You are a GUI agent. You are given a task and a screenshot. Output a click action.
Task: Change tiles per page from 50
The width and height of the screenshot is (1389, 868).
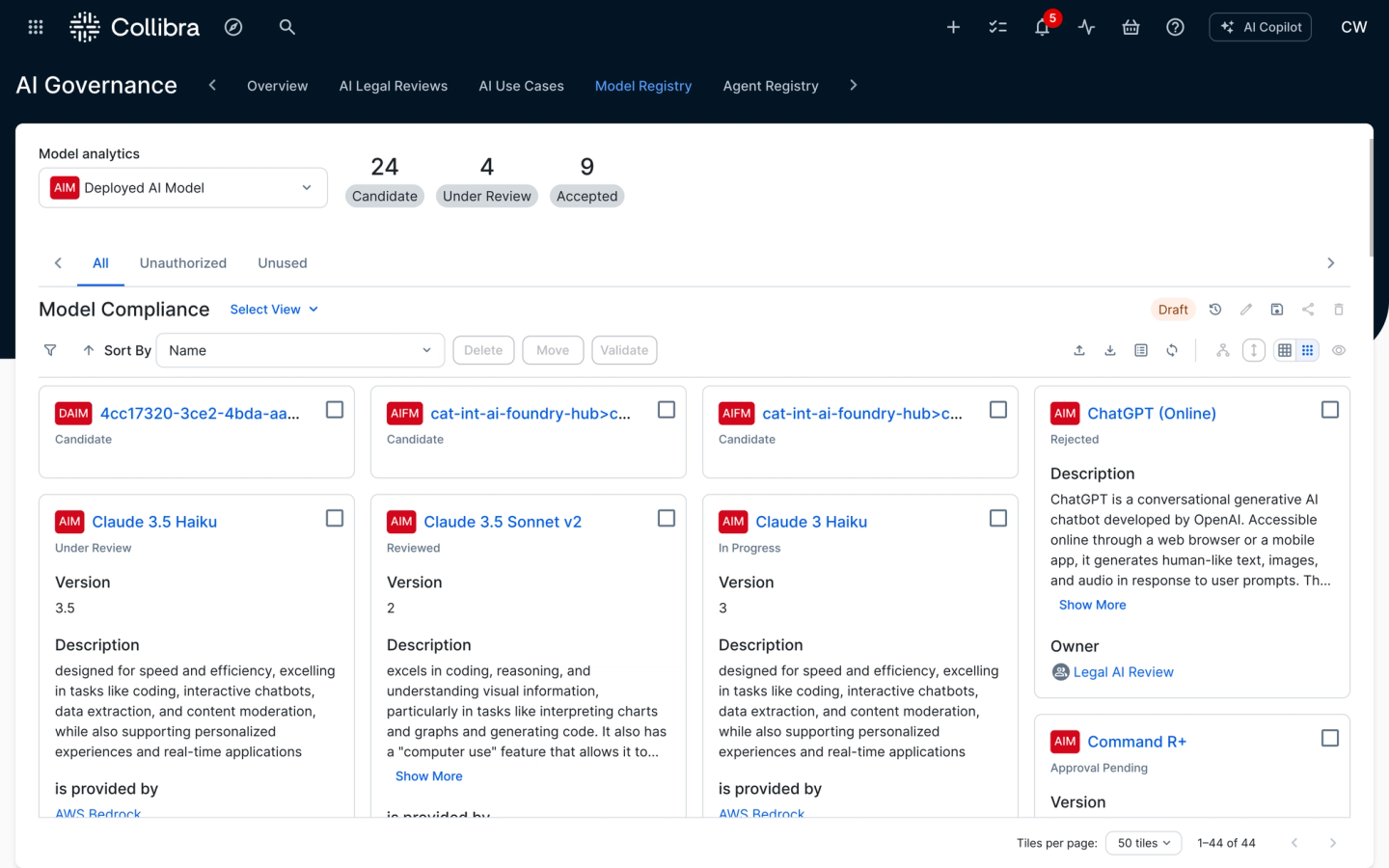click(x=1143, y=842)
